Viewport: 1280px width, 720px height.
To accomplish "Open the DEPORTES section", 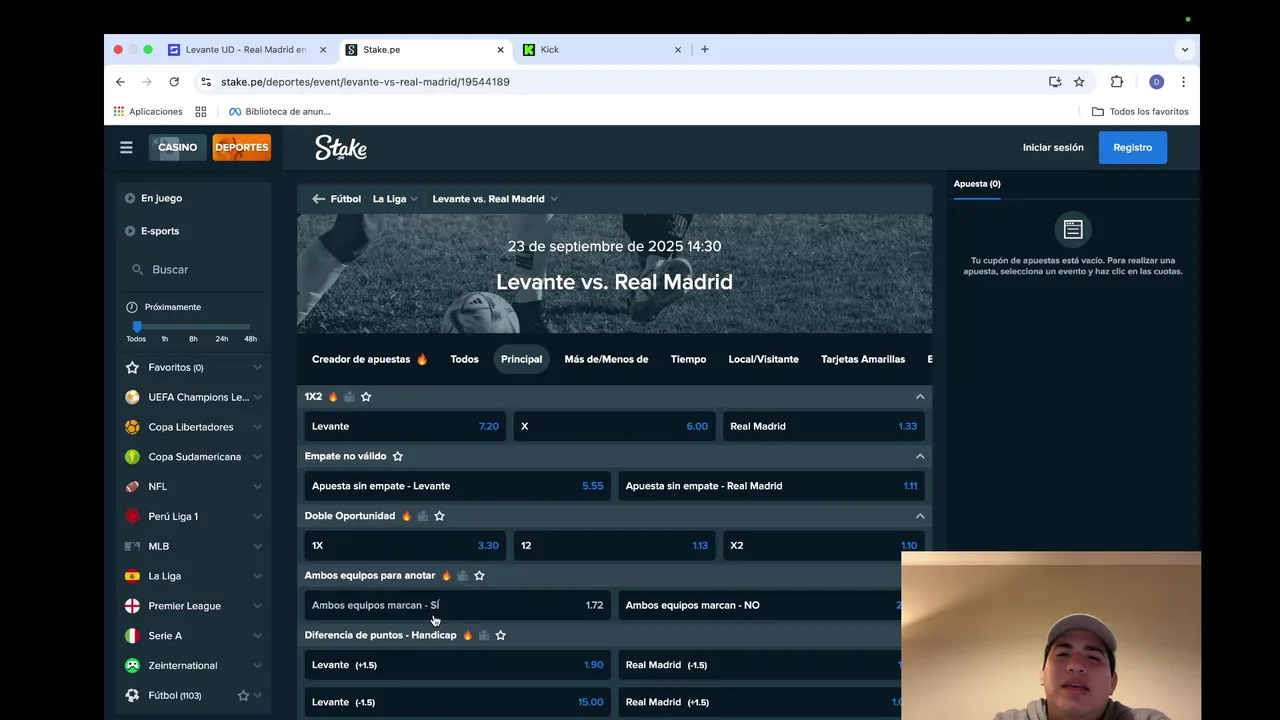I will (x=242, y=147).
